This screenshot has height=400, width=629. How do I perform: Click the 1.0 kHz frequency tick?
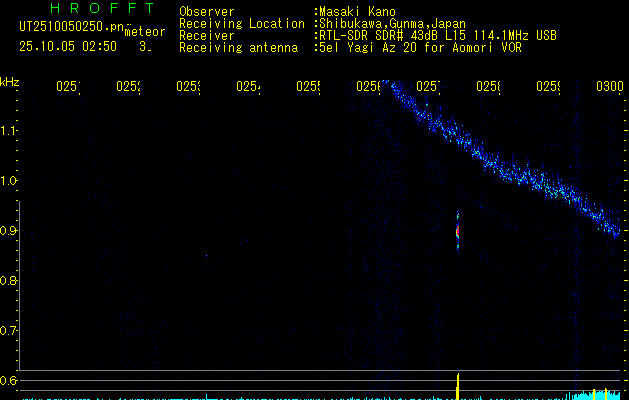click(x=10, y=181)
